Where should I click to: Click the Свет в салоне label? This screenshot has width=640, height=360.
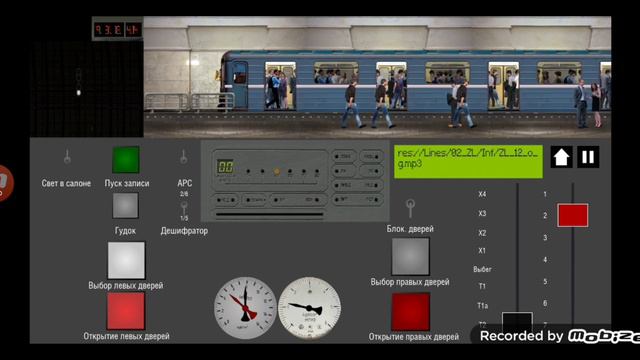(x=66, y=183)
